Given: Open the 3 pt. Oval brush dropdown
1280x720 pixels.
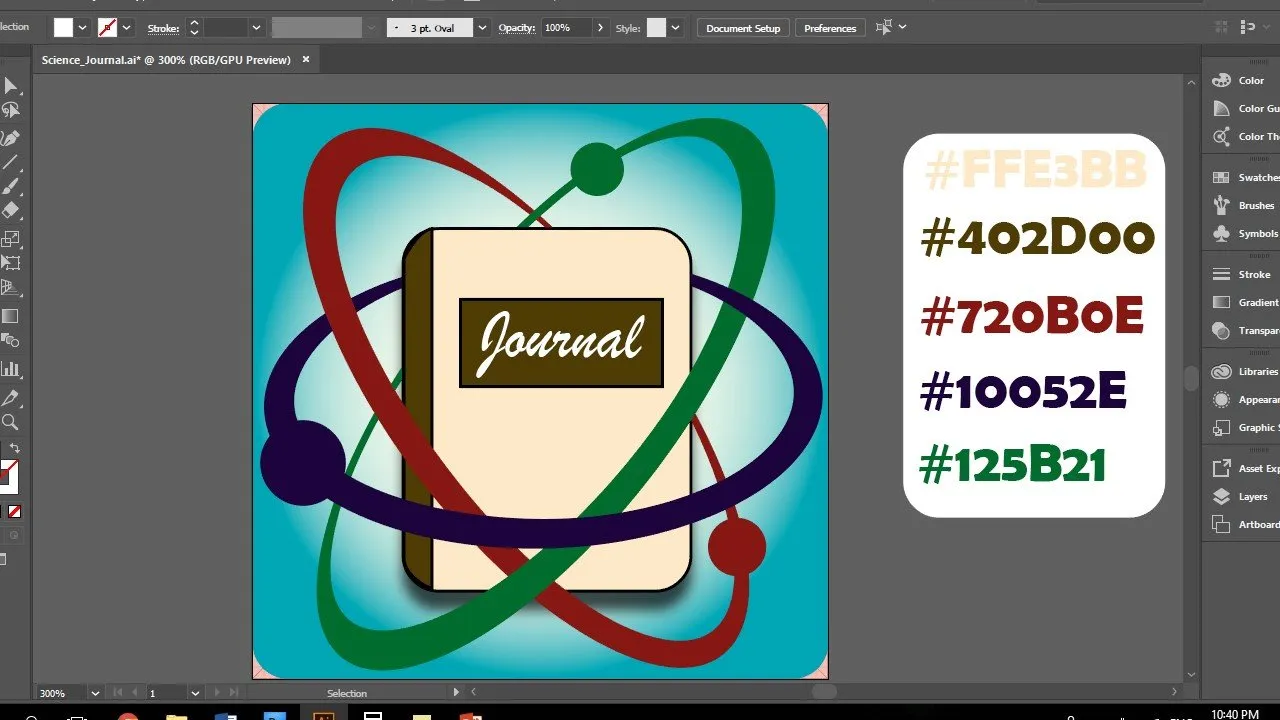Looking at the screenshot, I should click(483, 28).
